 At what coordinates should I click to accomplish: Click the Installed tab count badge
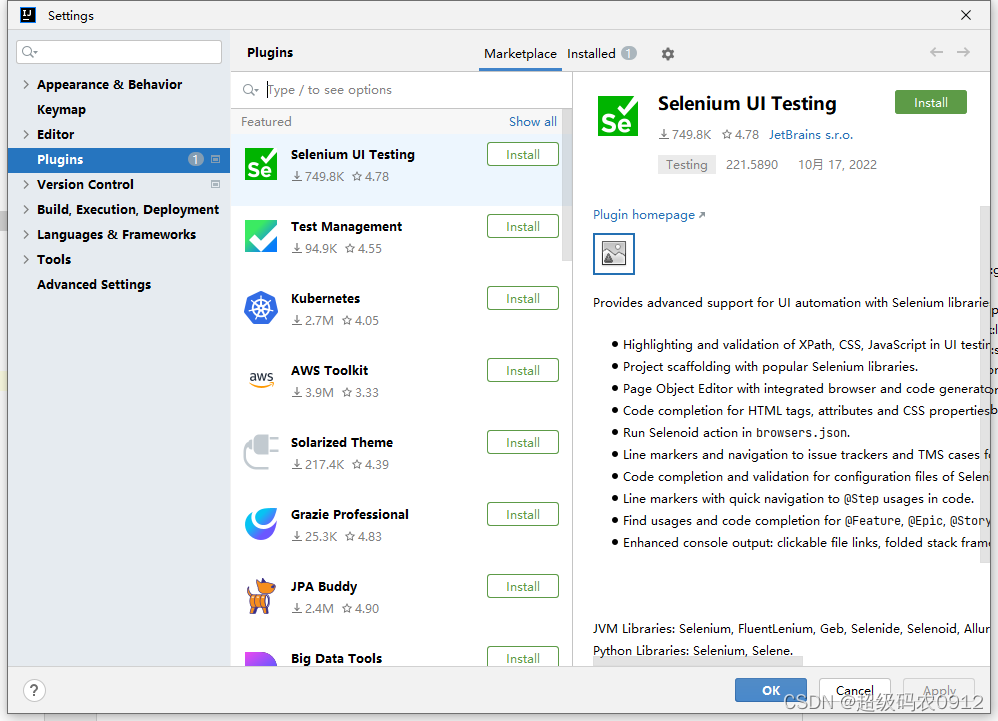tap(629, 53)
